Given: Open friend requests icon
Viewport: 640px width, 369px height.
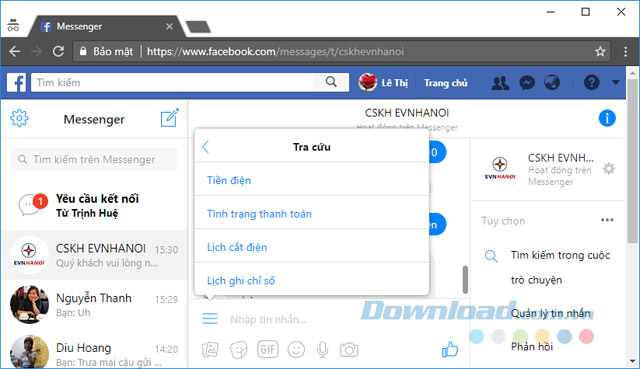Looking at the screenshot, I should (500, 83).
